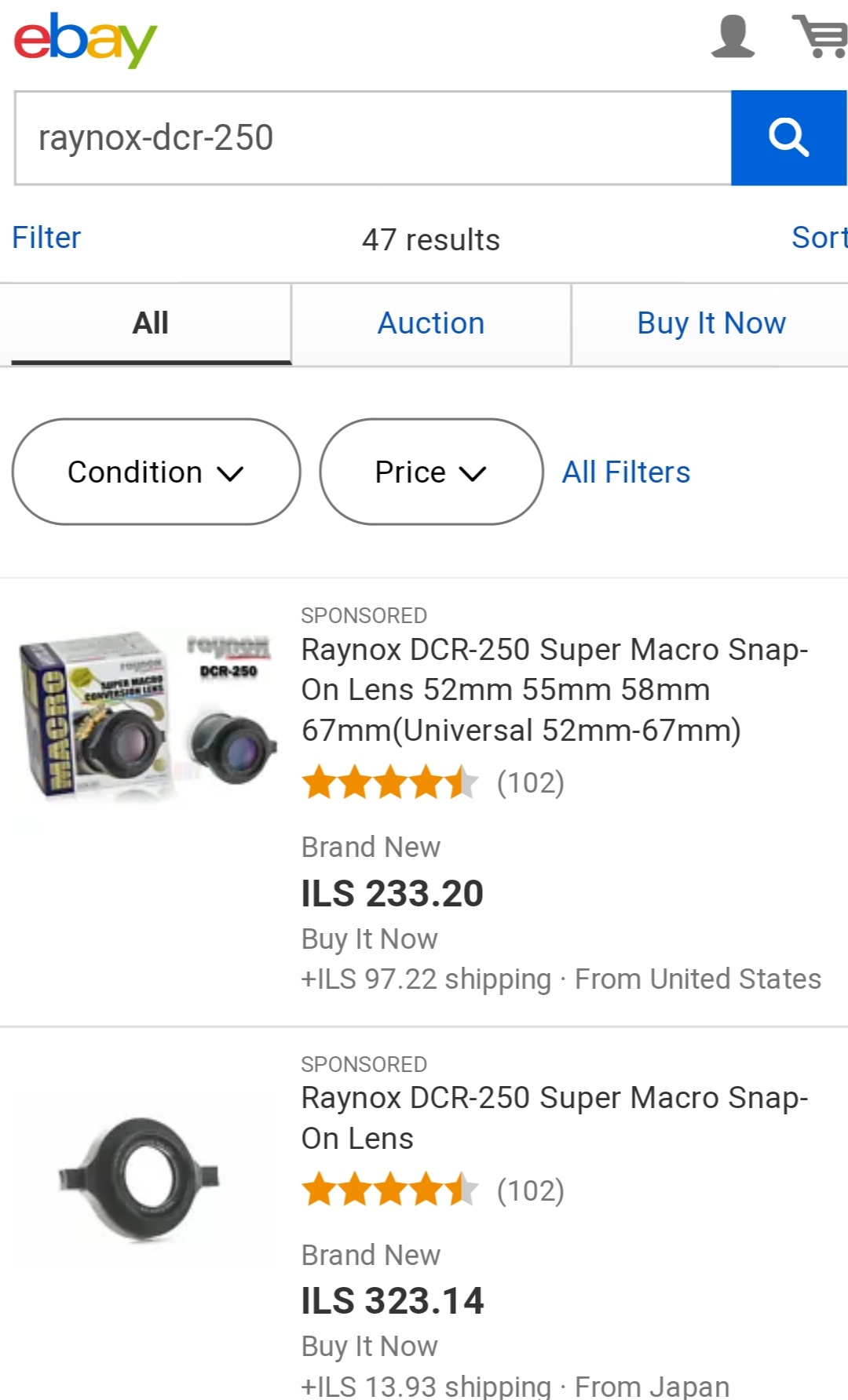Open second Raynox Super Macro Snap-On Lens title
This screenshot has height=1400, width=848.
click(554, 1117)
